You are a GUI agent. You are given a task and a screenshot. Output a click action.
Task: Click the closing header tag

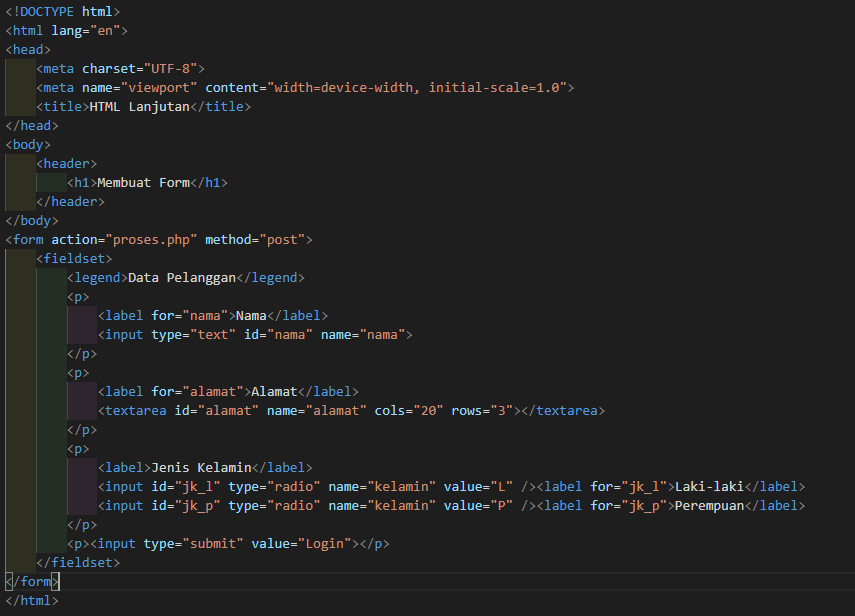[70, 202]
